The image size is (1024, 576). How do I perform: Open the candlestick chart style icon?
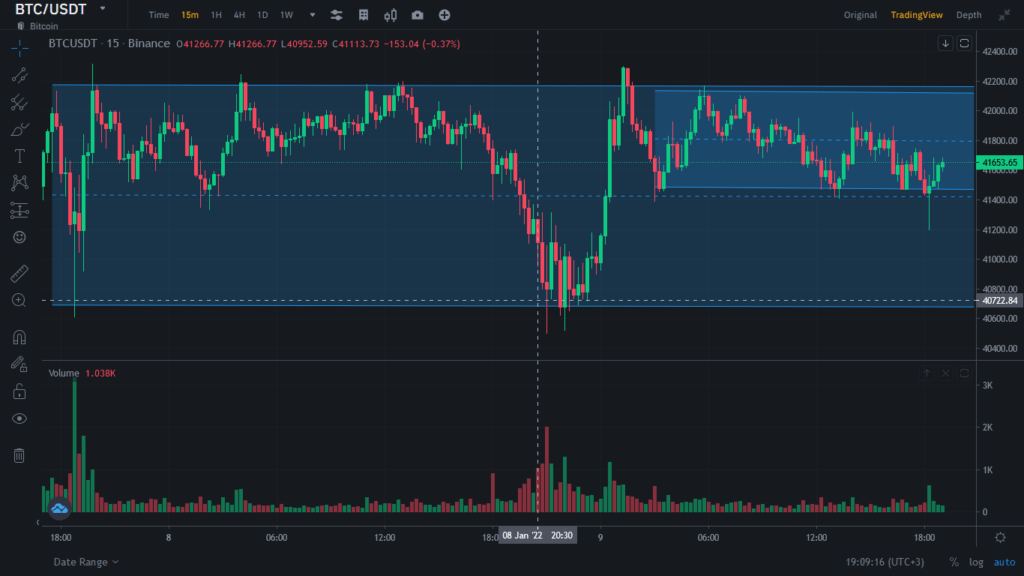pos(390,15)
